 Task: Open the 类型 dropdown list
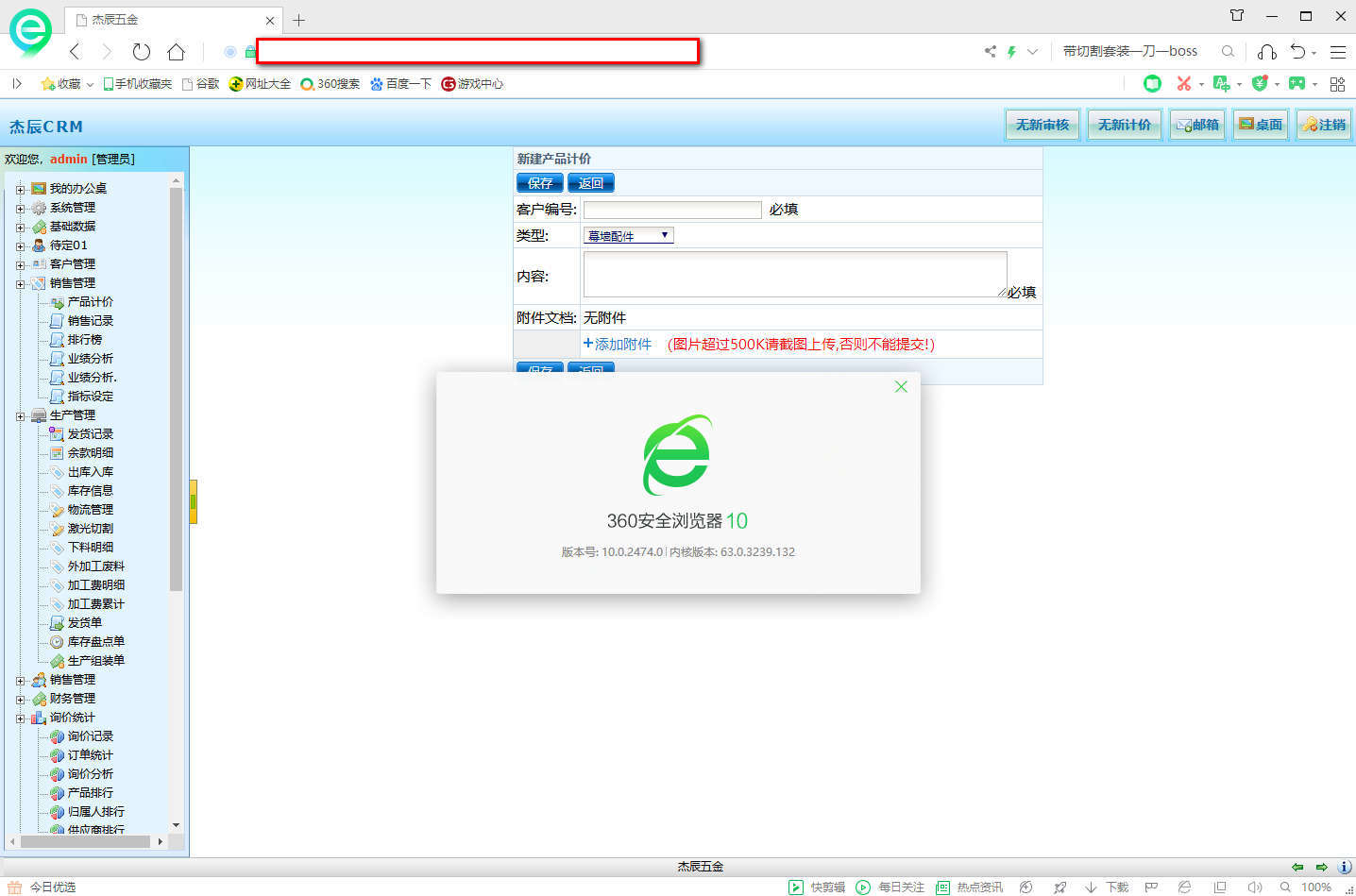pos(629,236)
